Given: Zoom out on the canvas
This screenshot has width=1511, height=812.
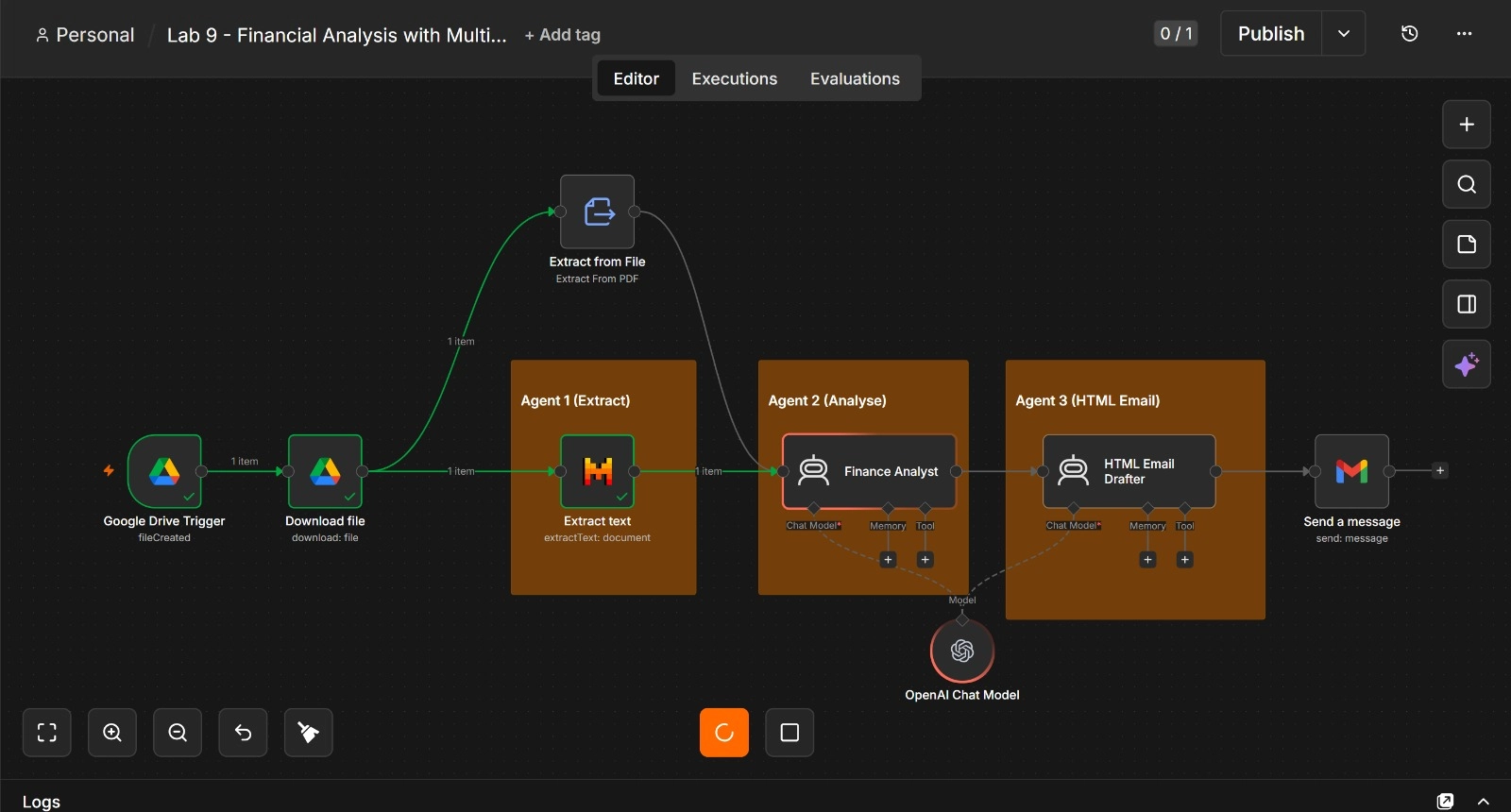Looking at the screenshot, I should (x=178, y=733).
